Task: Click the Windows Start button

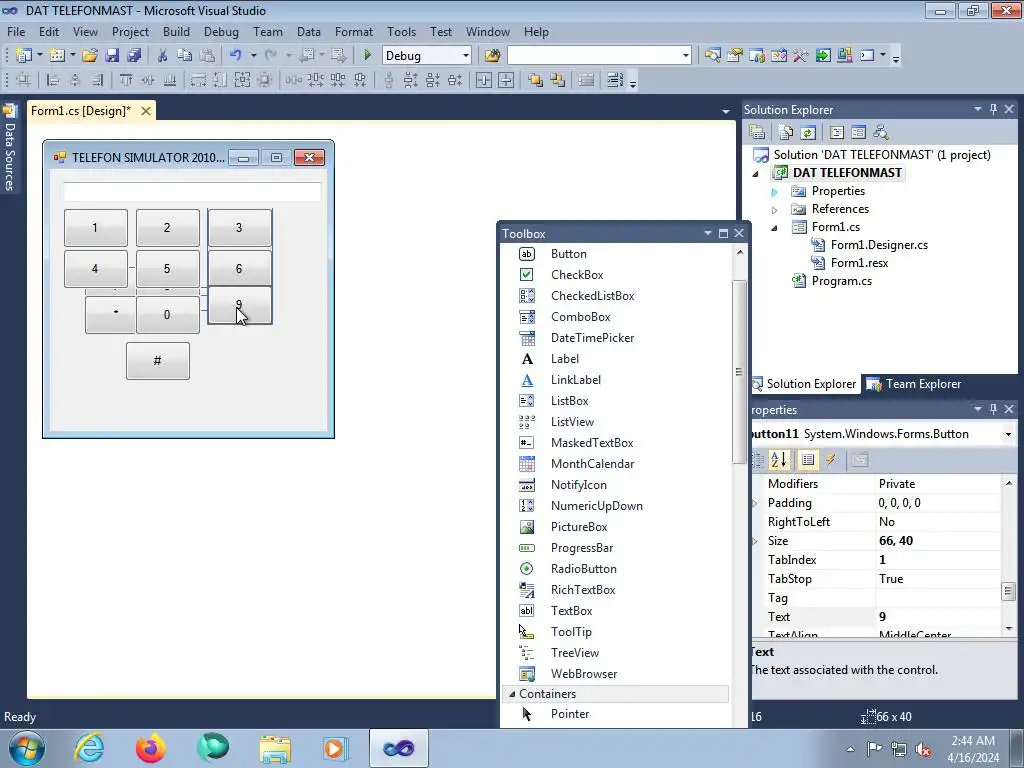Action: 27,748
